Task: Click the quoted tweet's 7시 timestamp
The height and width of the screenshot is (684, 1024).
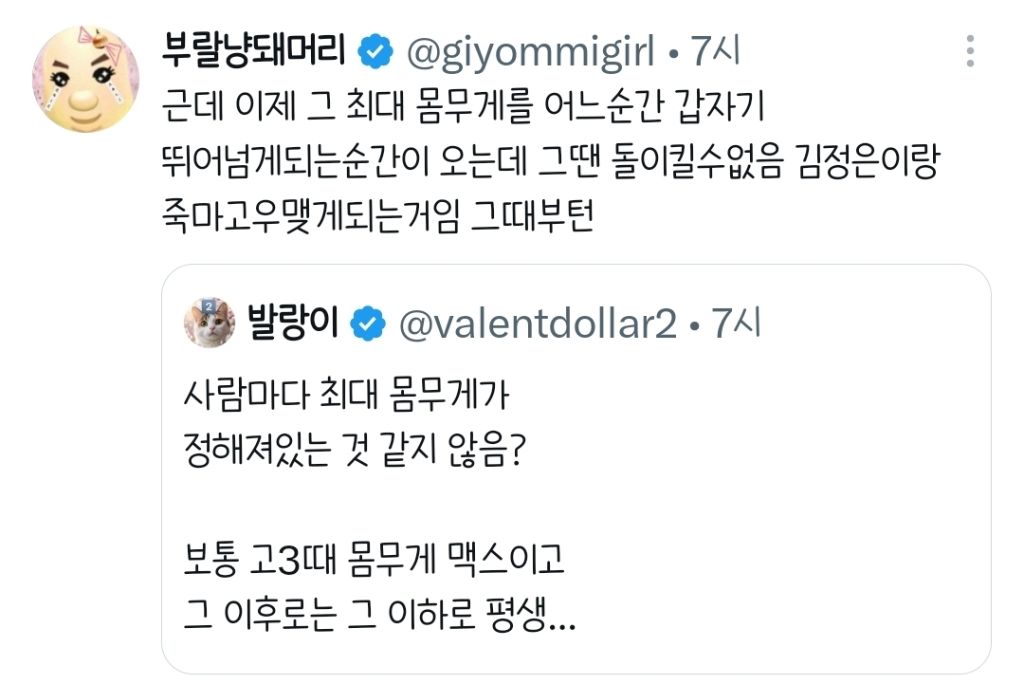Action: pos(735,323)
